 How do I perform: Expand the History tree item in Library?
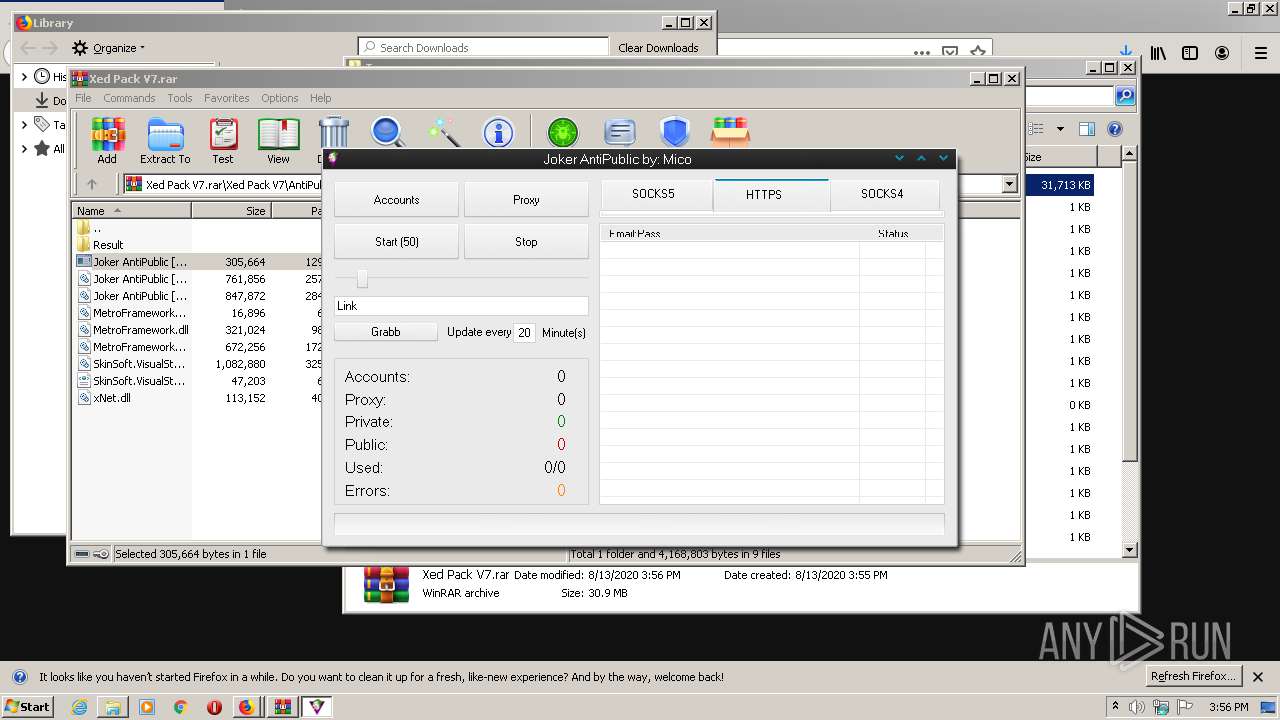(24, 77)
